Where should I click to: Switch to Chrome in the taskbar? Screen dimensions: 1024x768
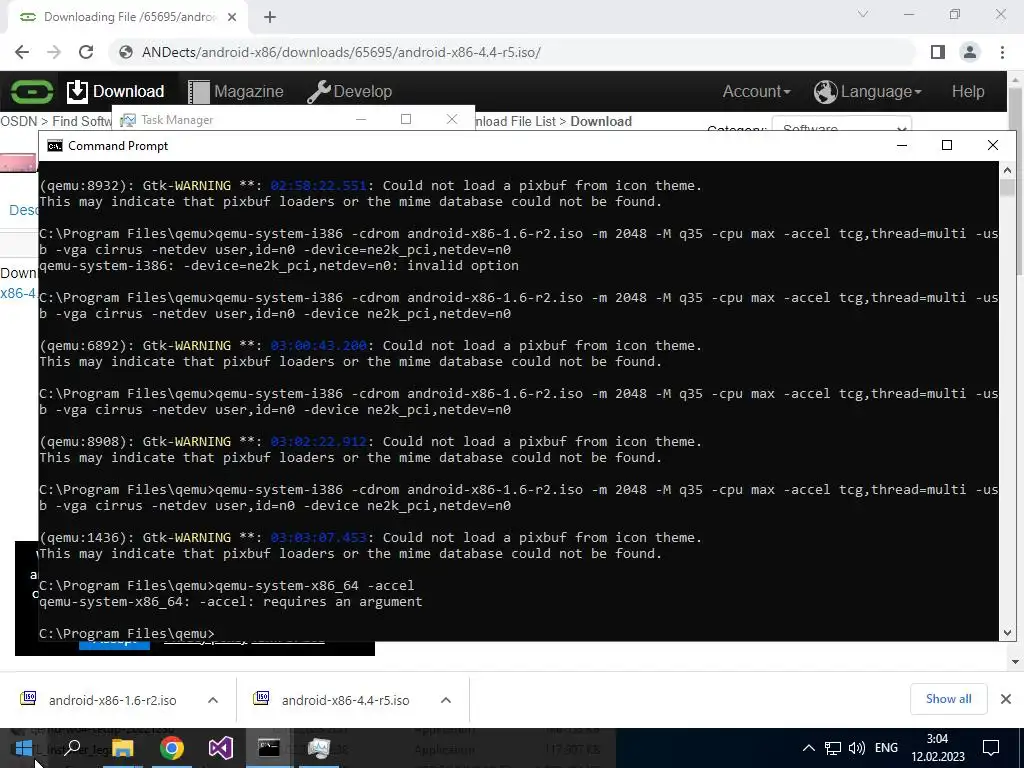(172, 748)
